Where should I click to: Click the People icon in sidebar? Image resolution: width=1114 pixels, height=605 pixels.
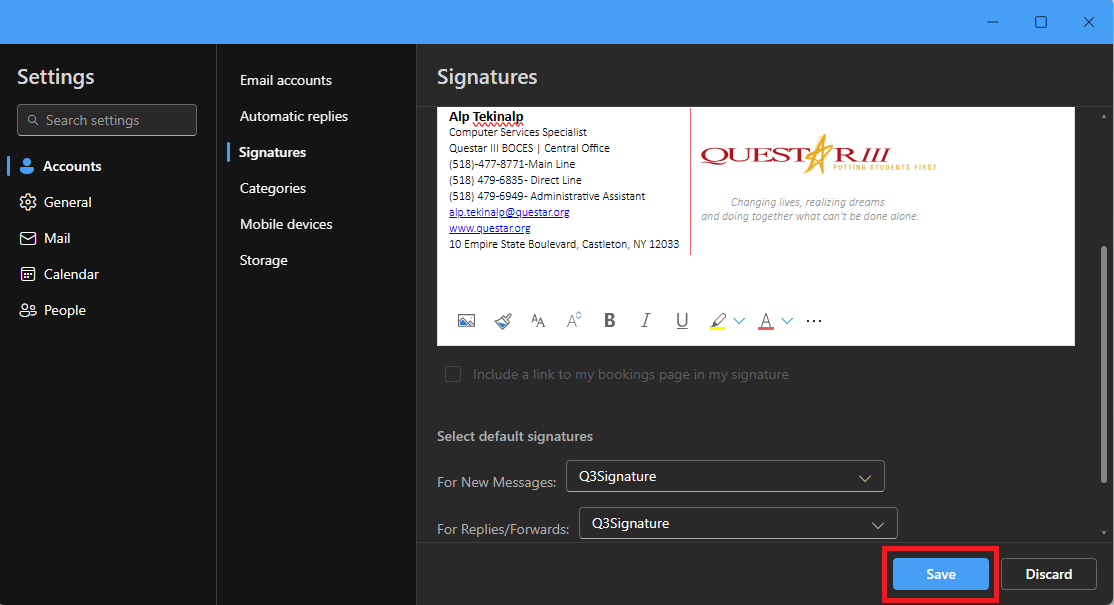click(x=28, y=310)
